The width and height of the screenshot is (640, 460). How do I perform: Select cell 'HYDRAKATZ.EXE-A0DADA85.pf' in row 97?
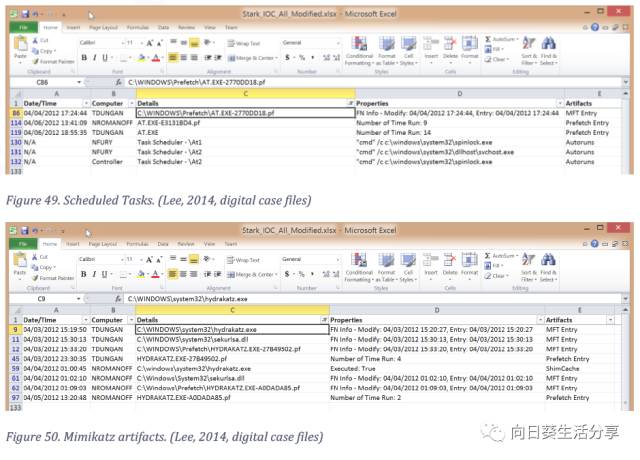click(x=232, y=398)
